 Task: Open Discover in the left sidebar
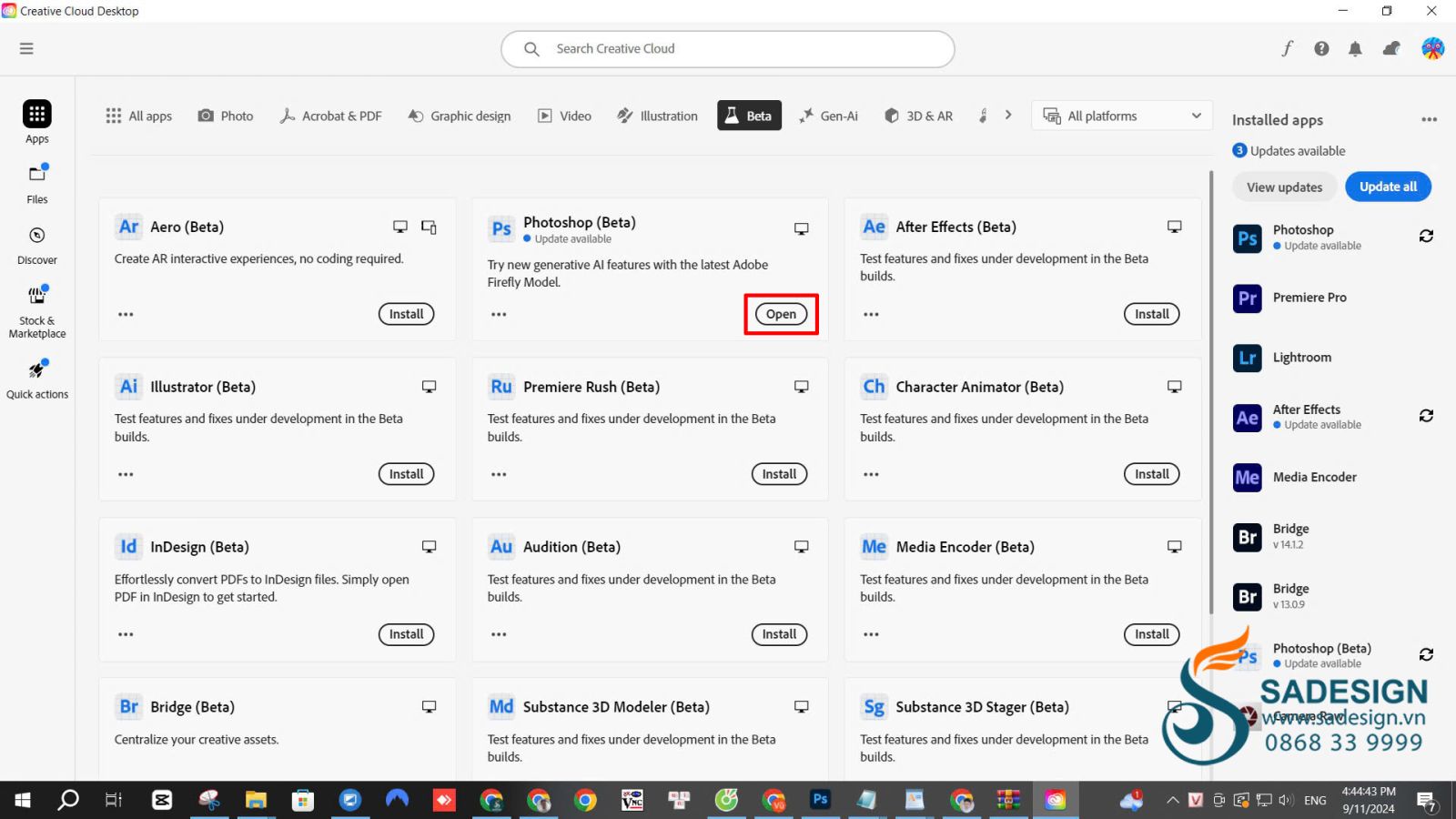pos(37,246)
